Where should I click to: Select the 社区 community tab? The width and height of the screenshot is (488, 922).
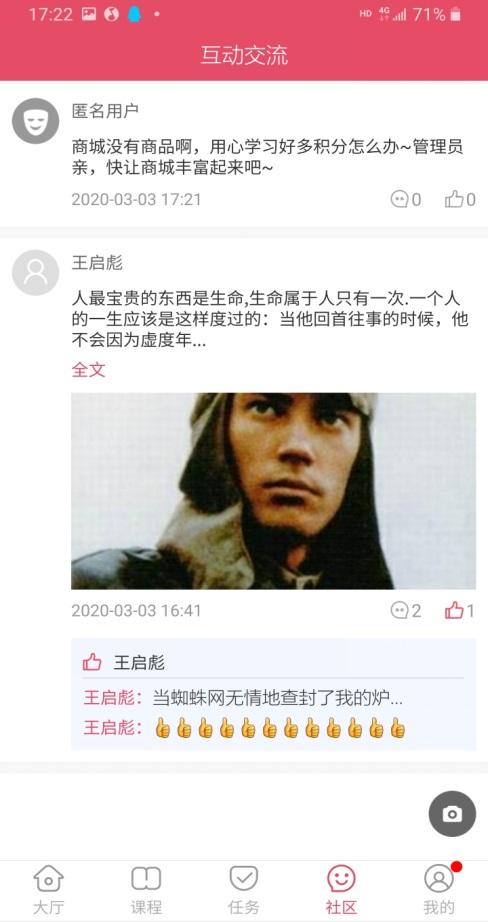tap(341, 890)
